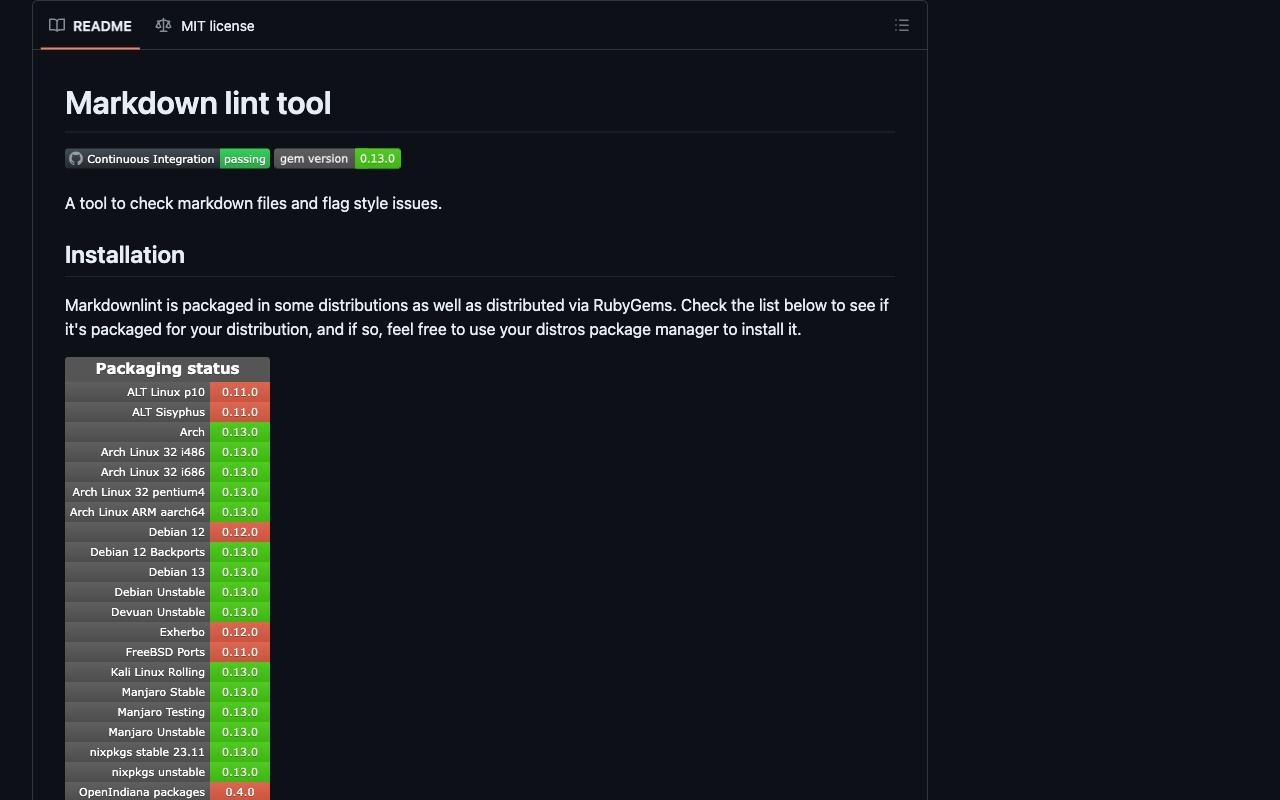1280x800 pixels.
Task: Click the Arch Linux 32 i486 row
Action: click(x=167, y=452)
